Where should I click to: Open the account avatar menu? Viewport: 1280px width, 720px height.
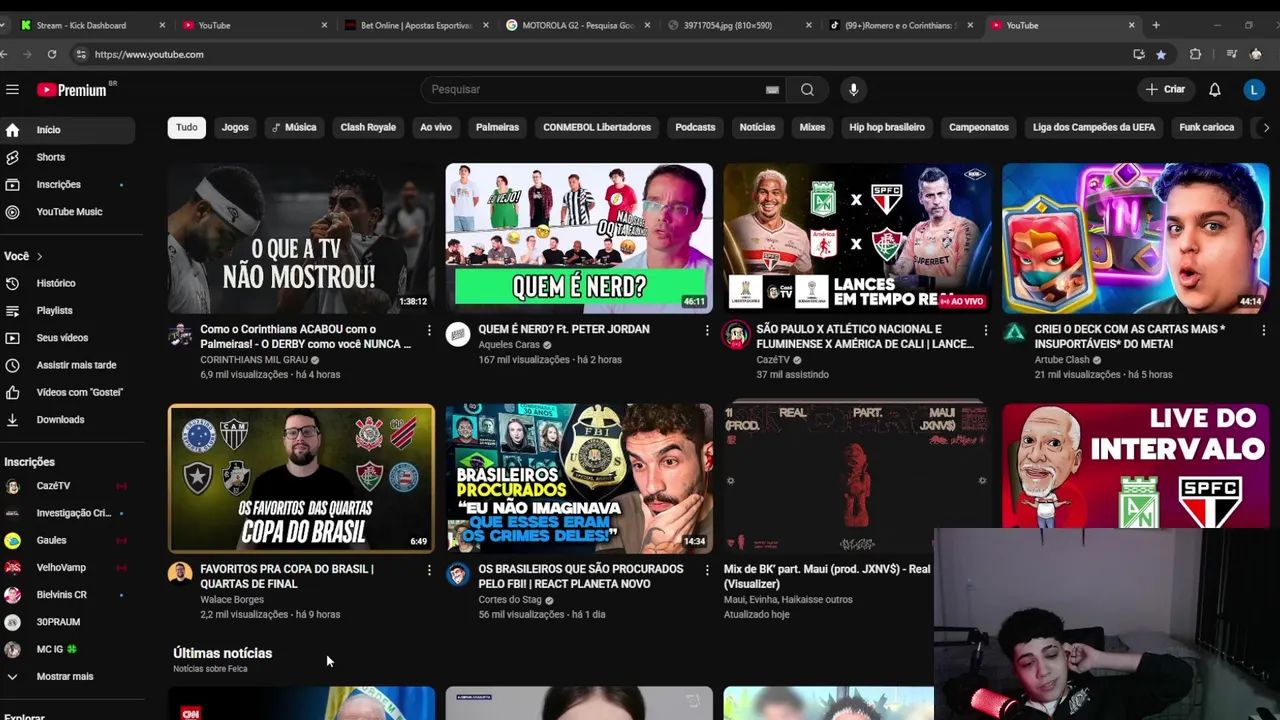pos(1254,90)
